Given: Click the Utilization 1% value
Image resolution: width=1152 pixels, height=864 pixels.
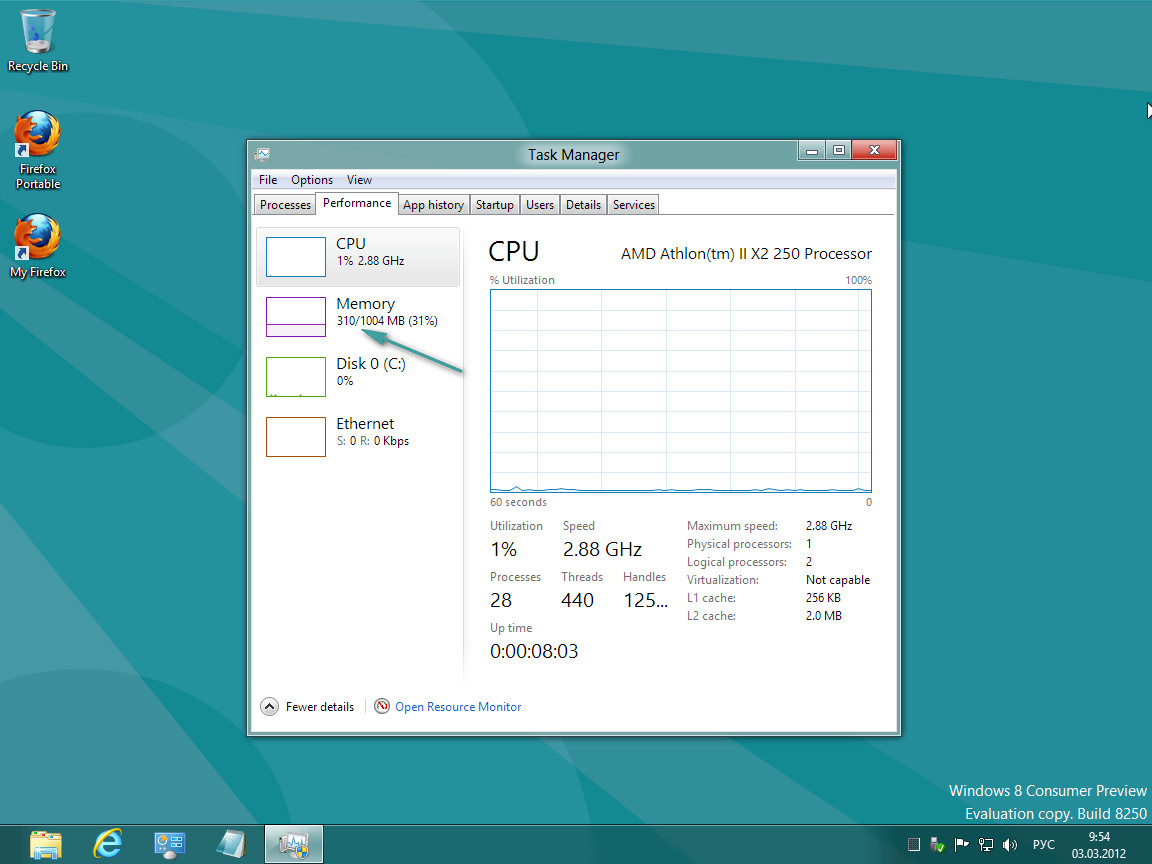Looking at the screenshot, I should pos(504,549).
